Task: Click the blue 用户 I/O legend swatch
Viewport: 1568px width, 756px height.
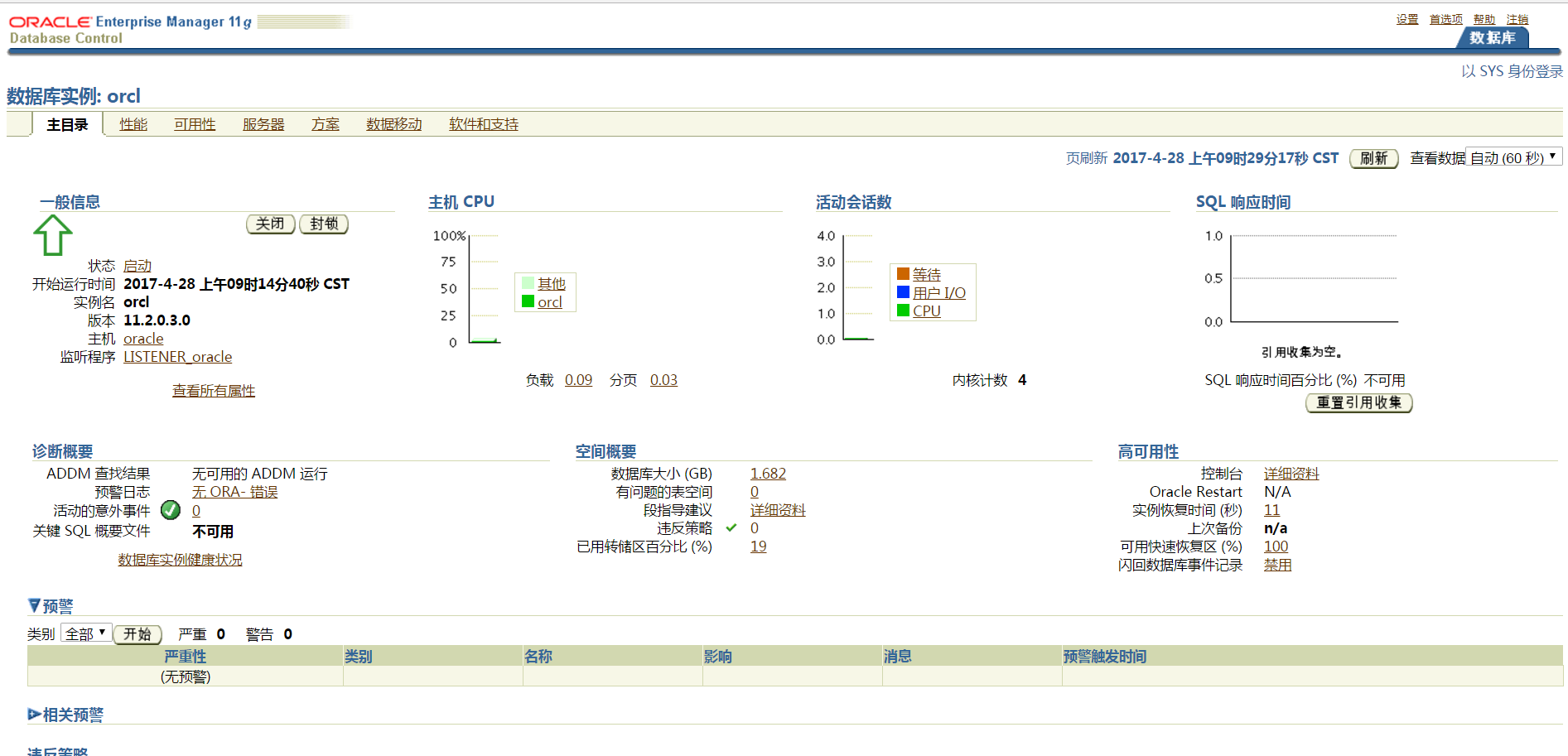Action: point(903,292)
